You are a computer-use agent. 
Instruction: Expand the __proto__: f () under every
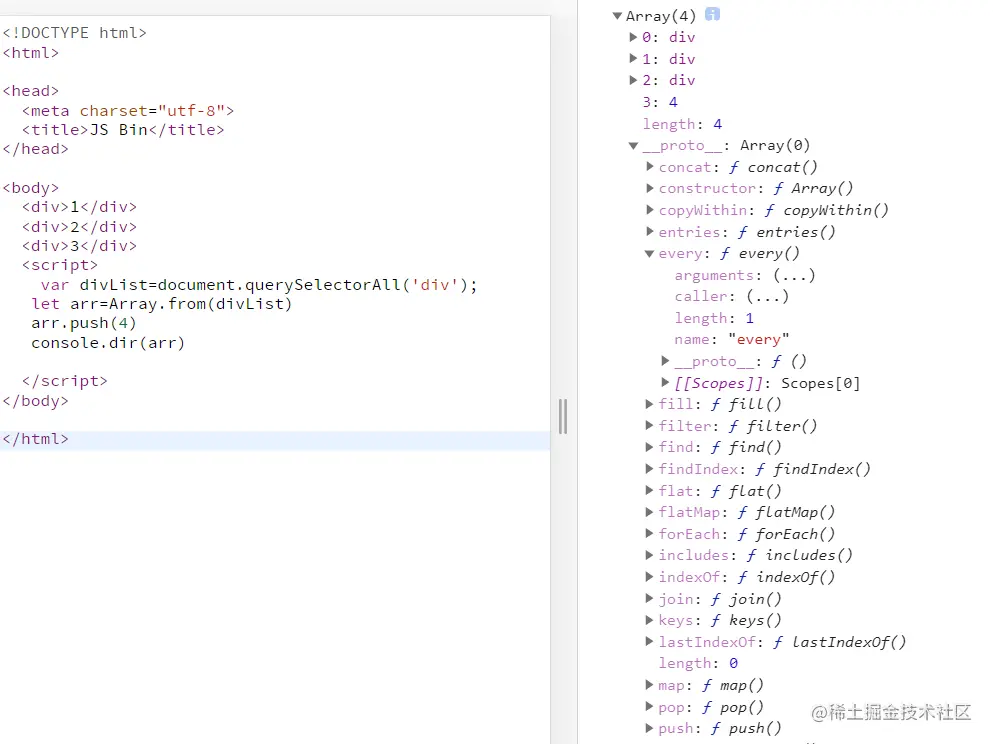(666, 361)
